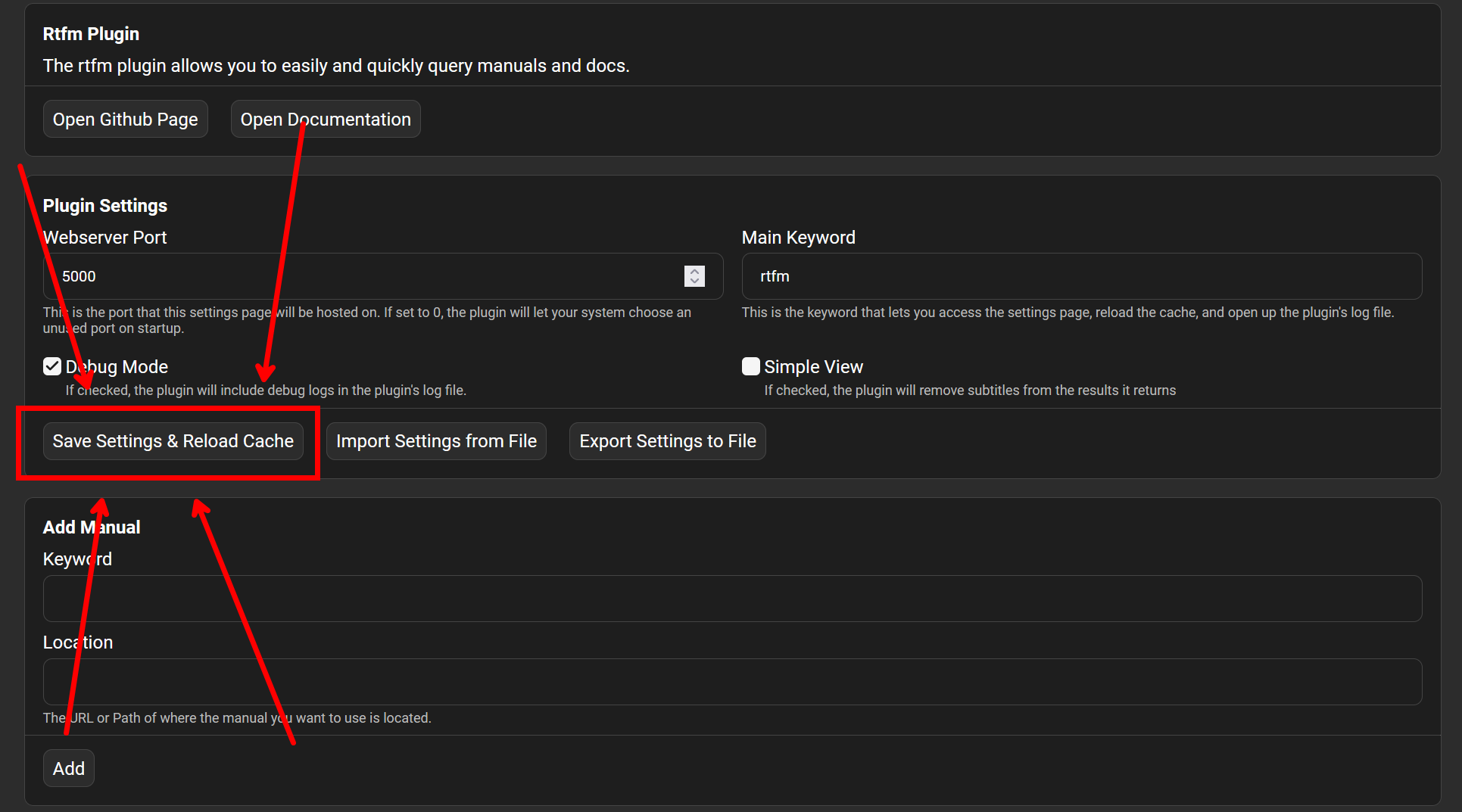This screenshot has width=1462, height=812.
Task: Click the Webserver Port stepper up arrow
Action: coord(694,272)
